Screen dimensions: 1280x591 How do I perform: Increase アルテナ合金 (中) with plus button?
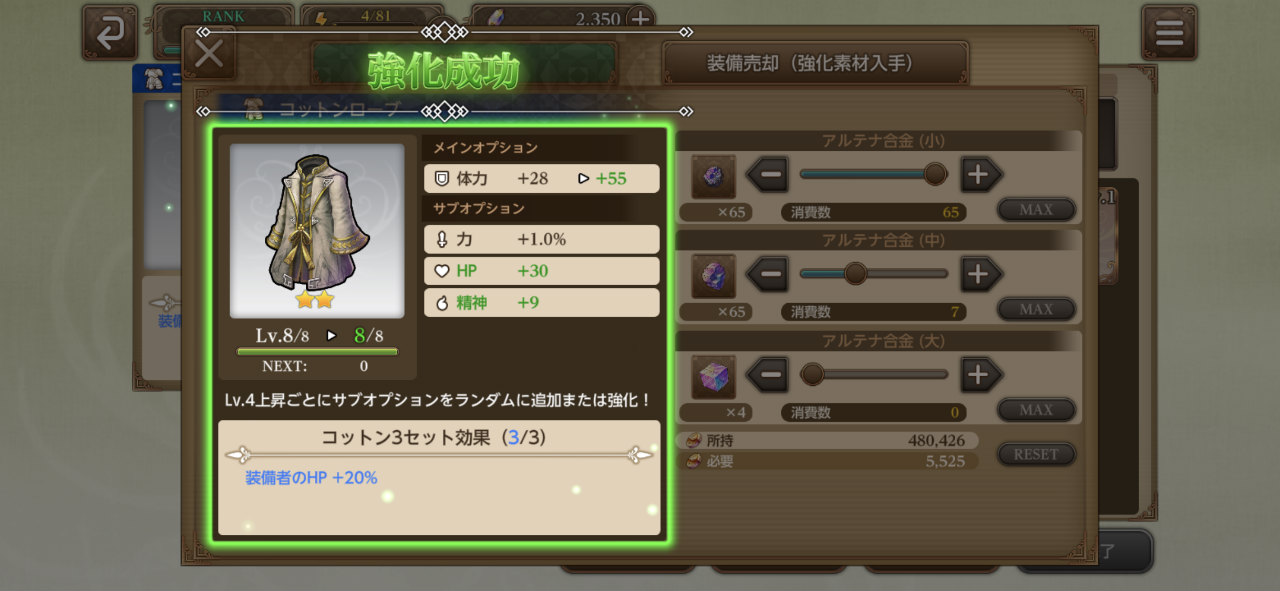coord(981,274)
